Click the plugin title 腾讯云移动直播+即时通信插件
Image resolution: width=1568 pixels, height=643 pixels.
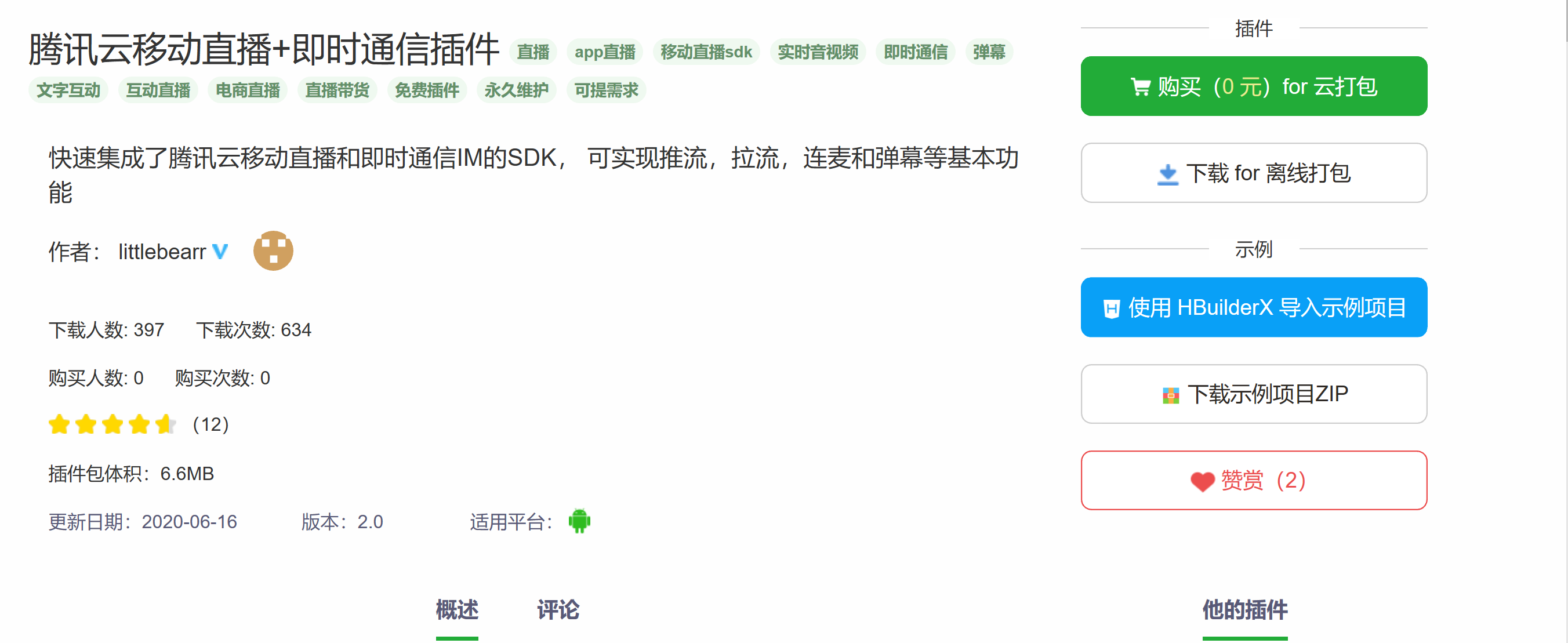[x=264, y=49]
